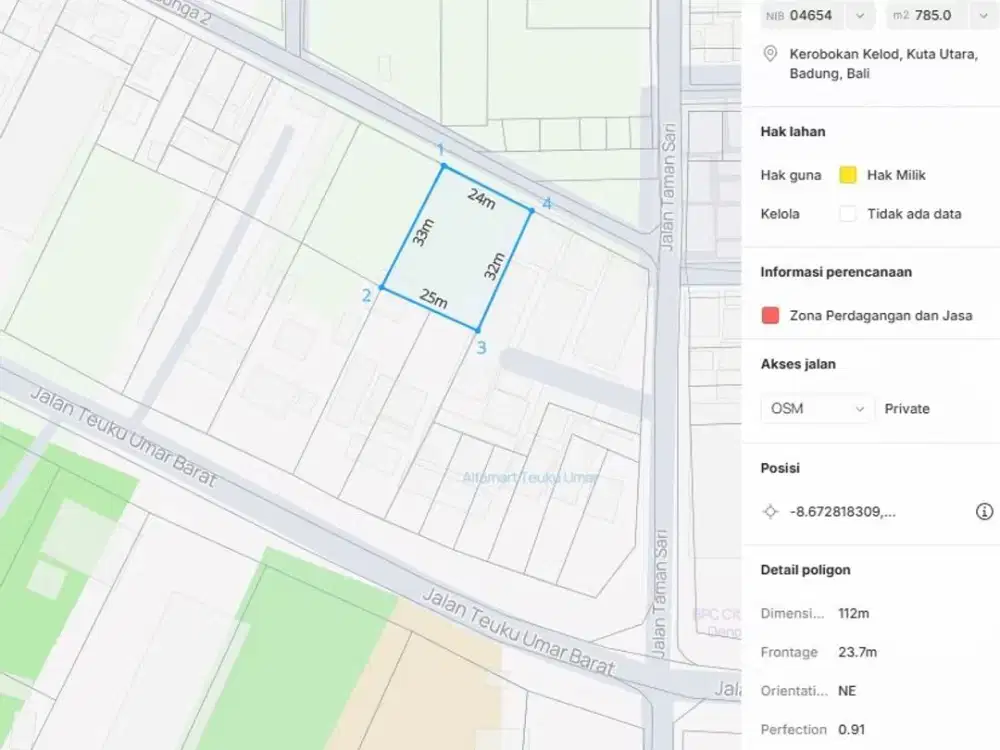The image size is (1000, 750).
Task: Select polygon vertex 1 on the map
Action: 443,166
